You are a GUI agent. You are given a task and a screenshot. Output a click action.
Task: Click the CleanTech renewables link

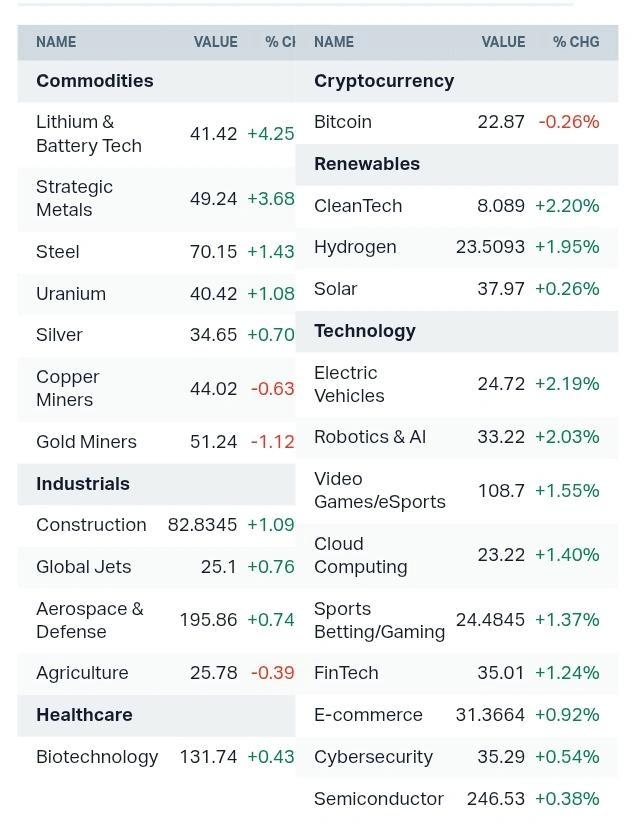click(358, 206)
